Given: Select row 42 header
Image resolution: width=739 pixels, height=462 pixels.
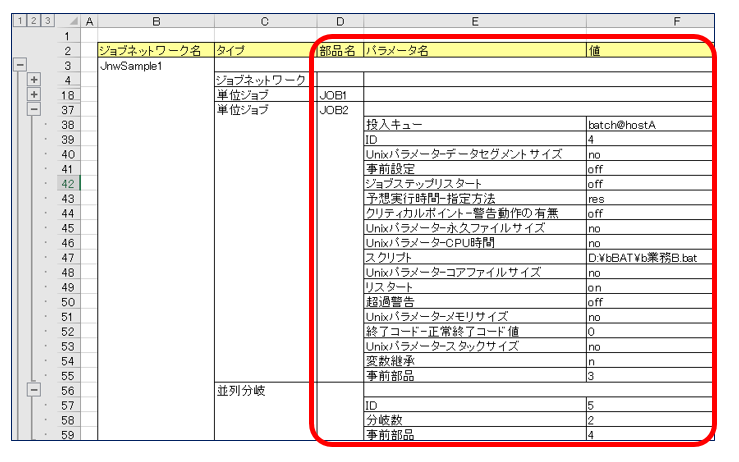Looking at the screenshot, I should [69, 184].
